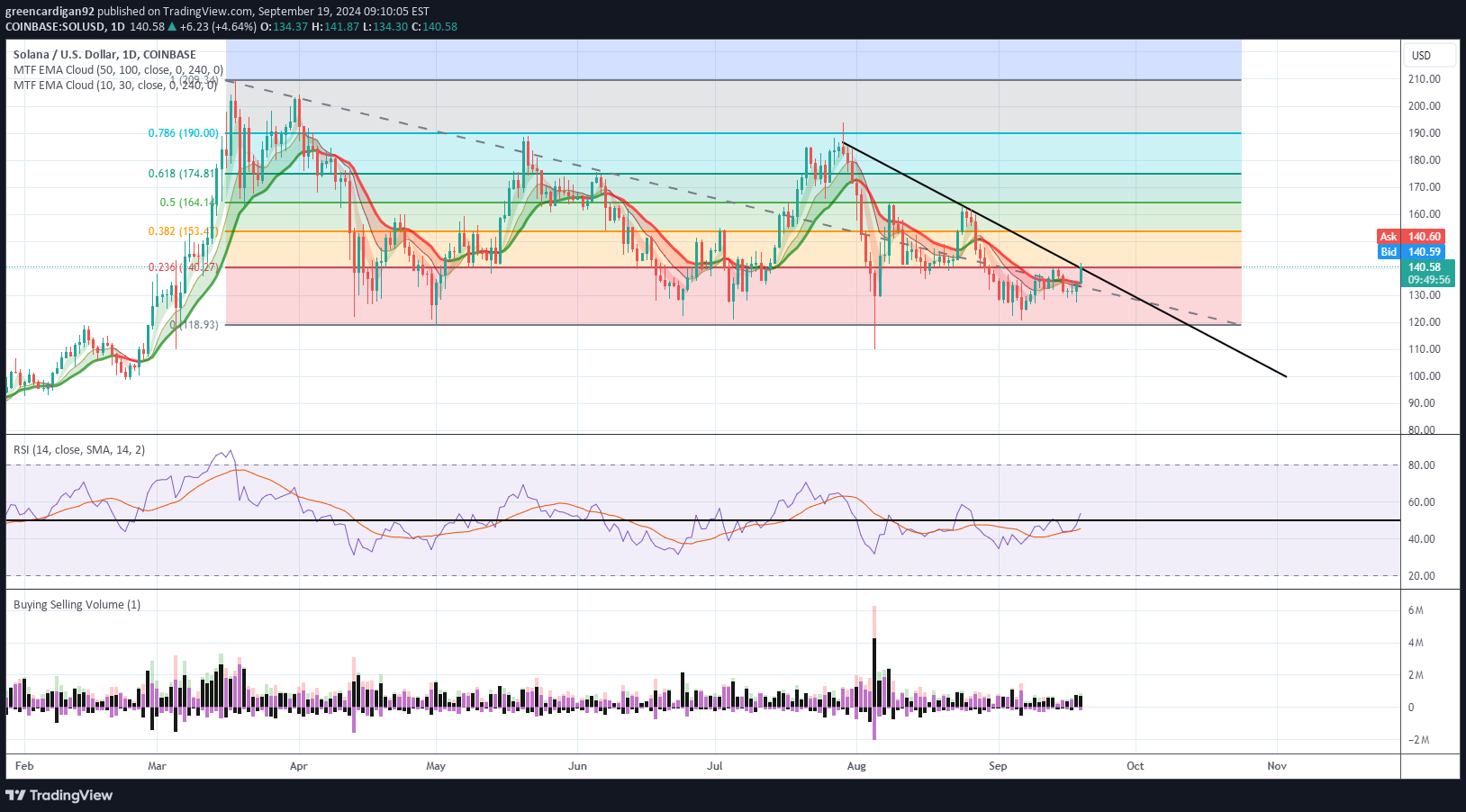
Task: Click the Solana / U.S. Dollar chart title
Action: point(104,55)
